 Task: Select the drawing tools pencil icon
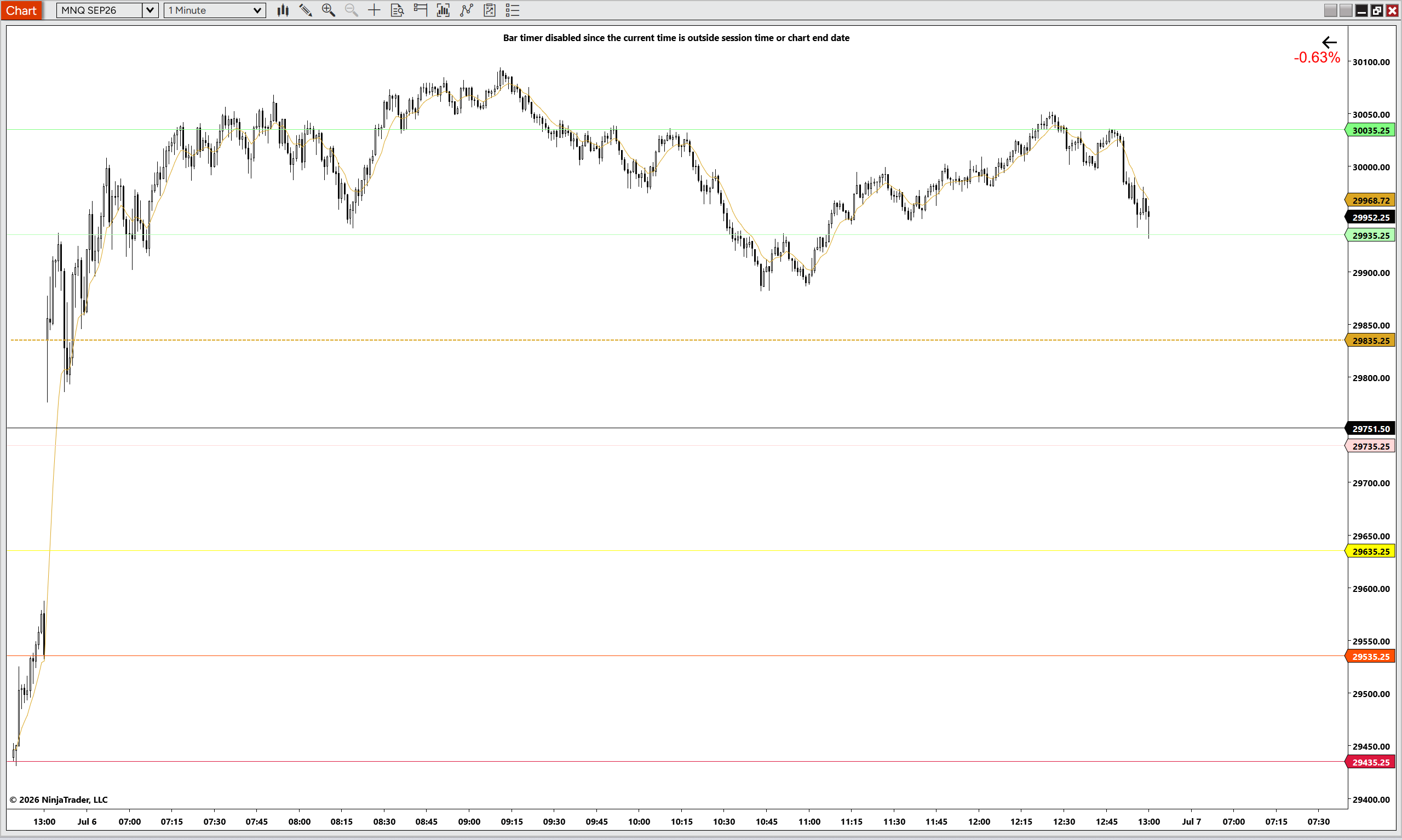306,10
